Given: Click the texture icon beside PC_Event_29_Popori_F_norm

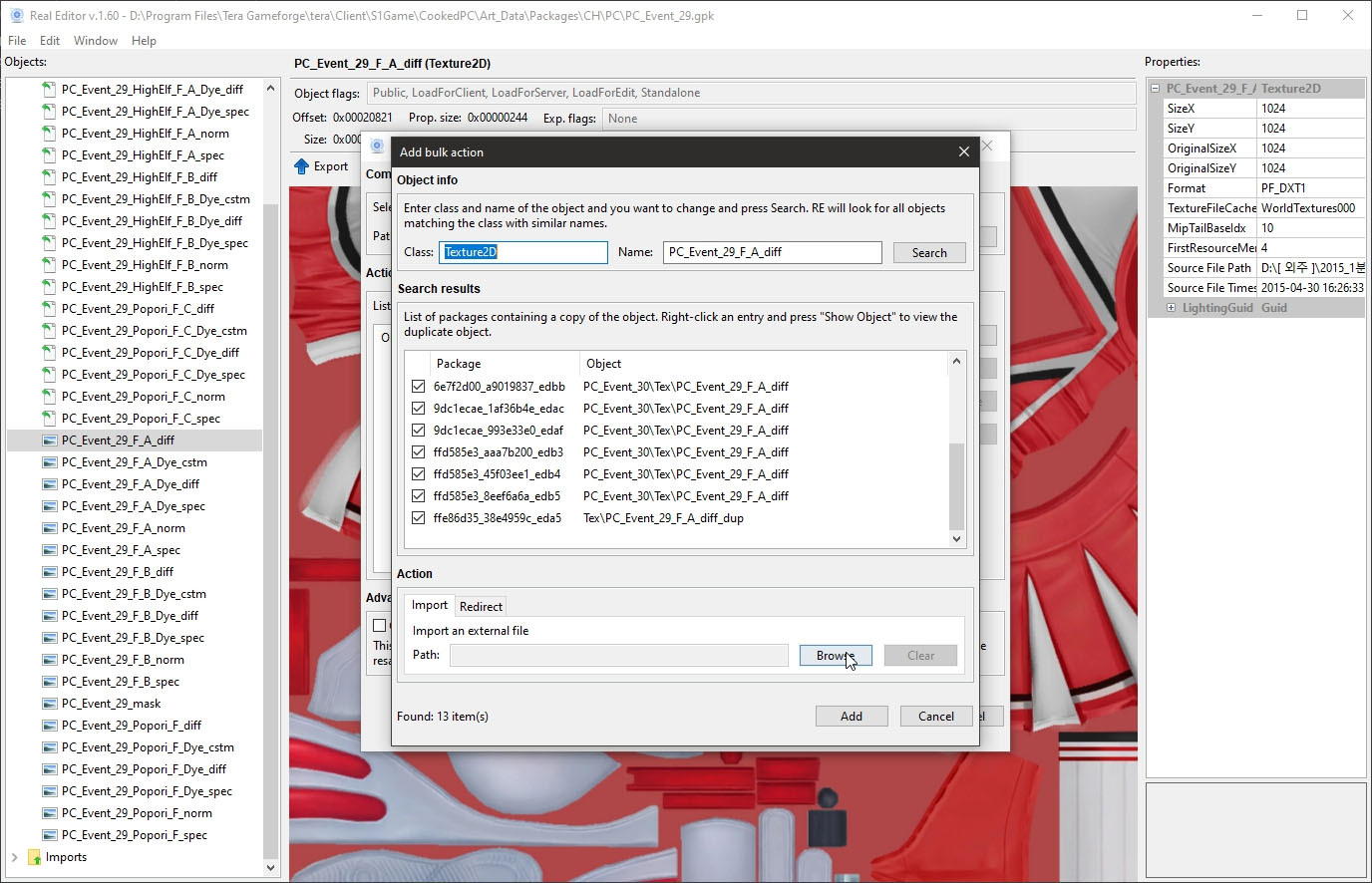Looking at the screenshot, I should [x=49, y=813].
